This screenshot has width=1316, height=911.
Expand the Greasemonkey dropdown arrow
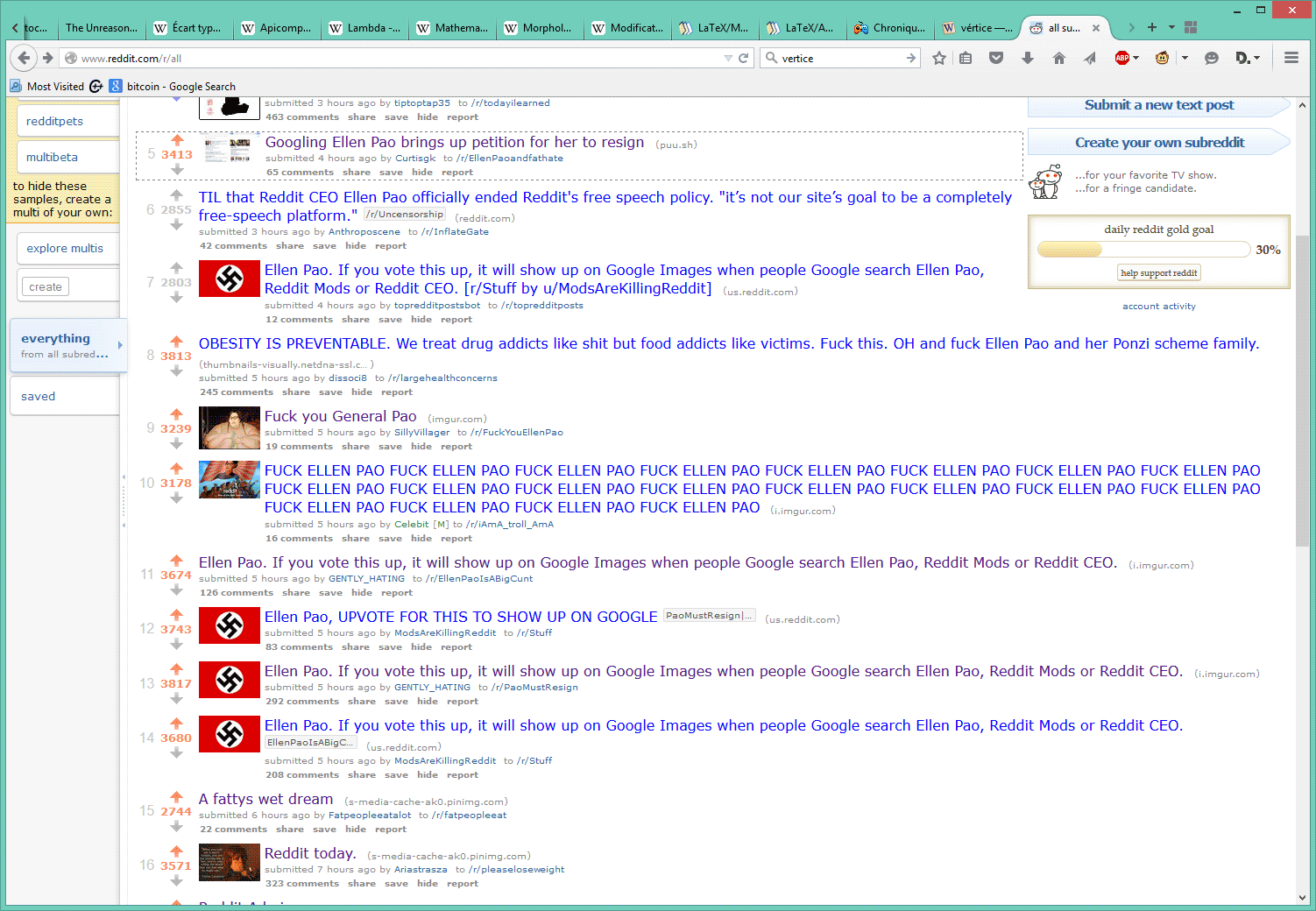point(1185,58)
